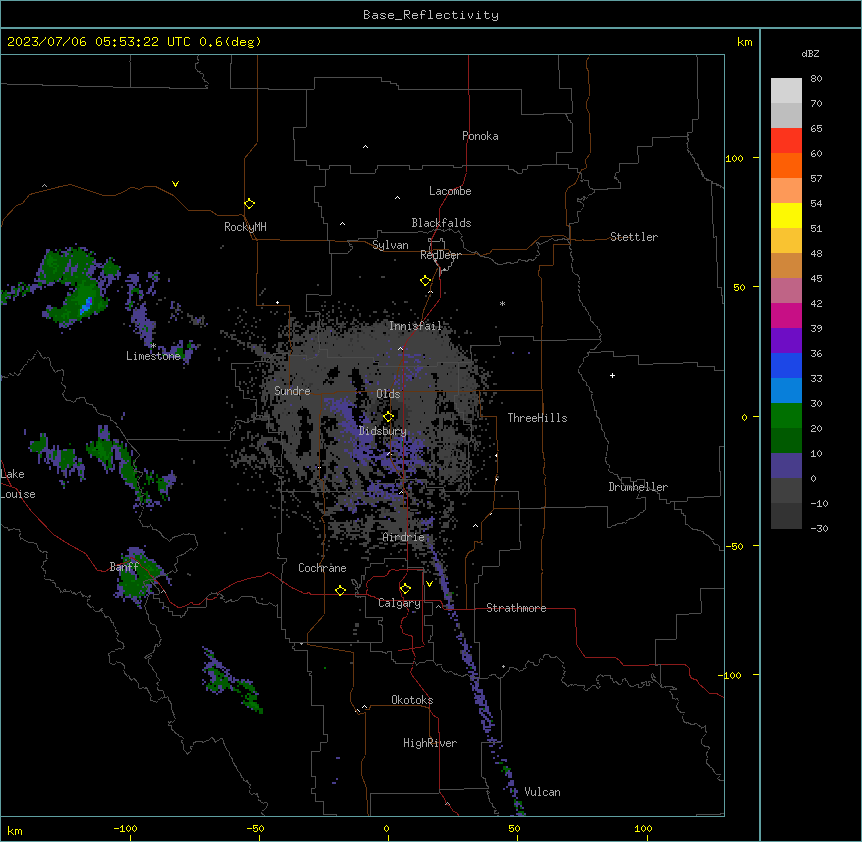Select the light gray 80-70 dBZ legend swatch
The height and width of the screenshot is (842, 862).
(x=786, y=91)
